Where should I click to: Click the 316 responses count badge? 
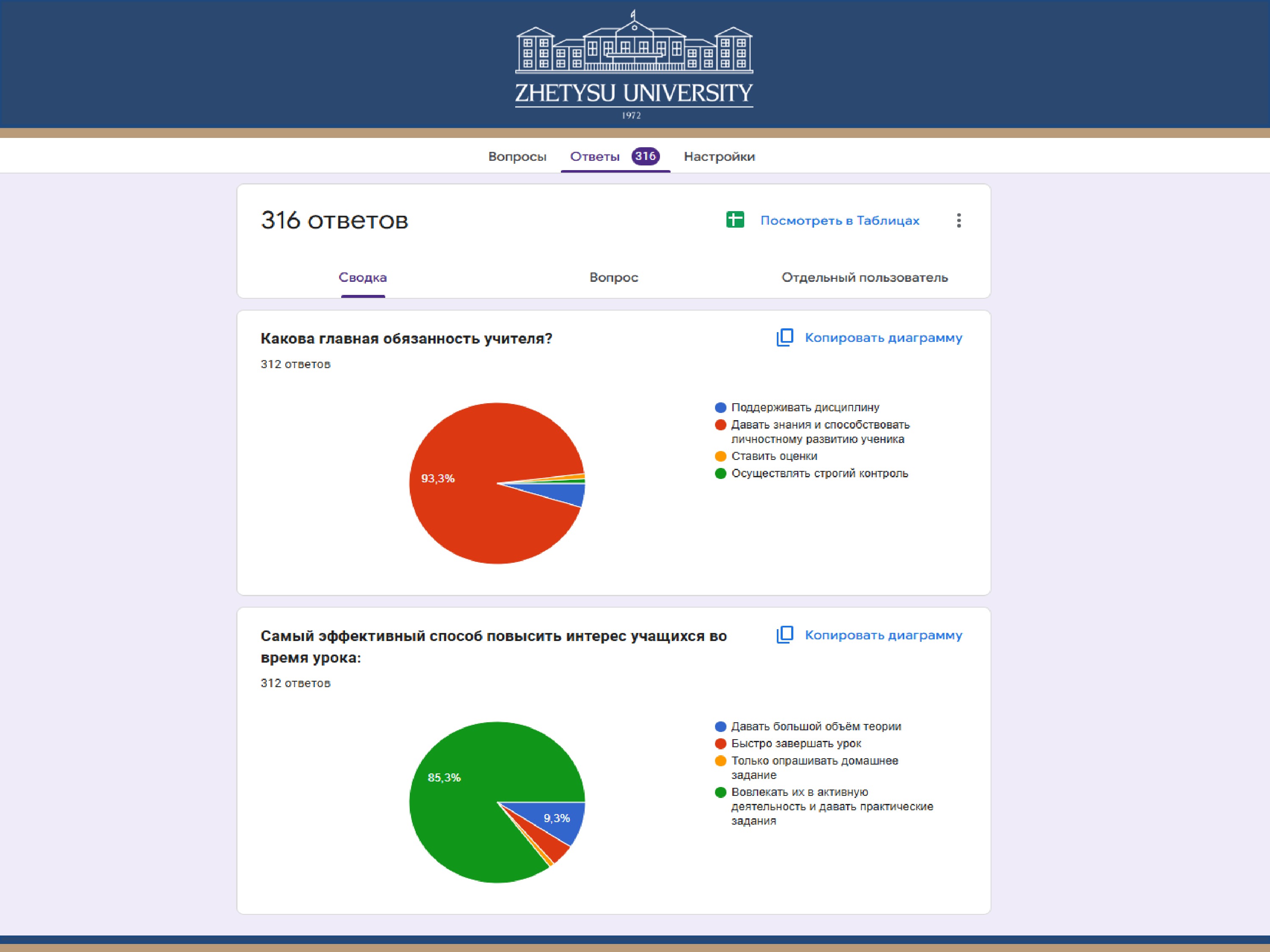pyautogui.click(x=645, y=156)
